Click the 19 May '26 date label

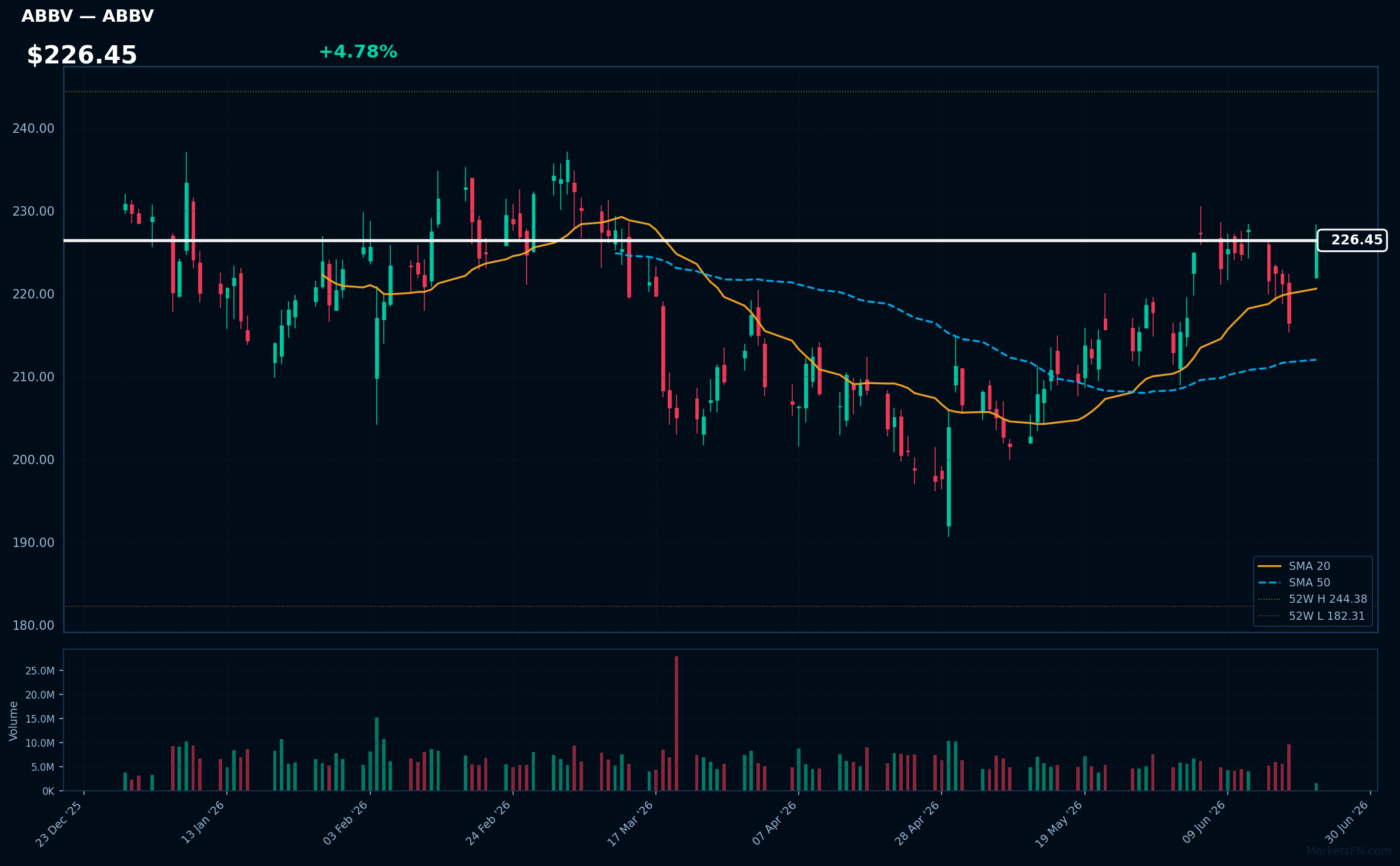tap(1059, 824)
